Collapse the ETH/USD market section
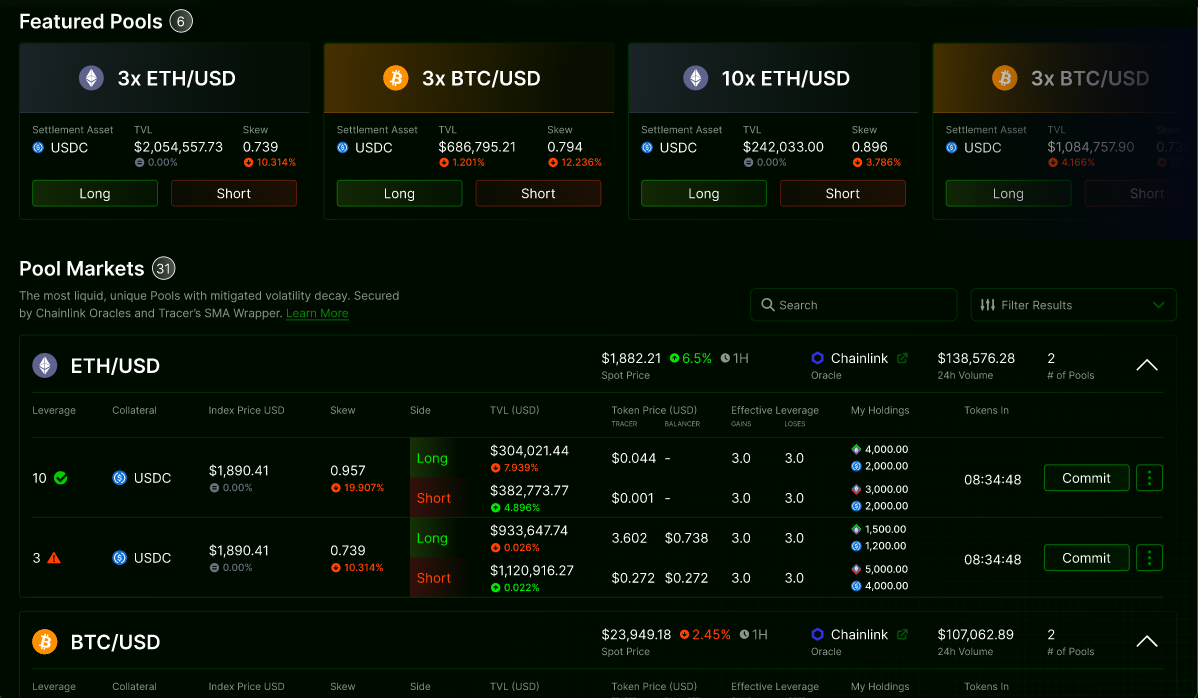This screenshot has width=1198, height=698. coord(1147,366)
